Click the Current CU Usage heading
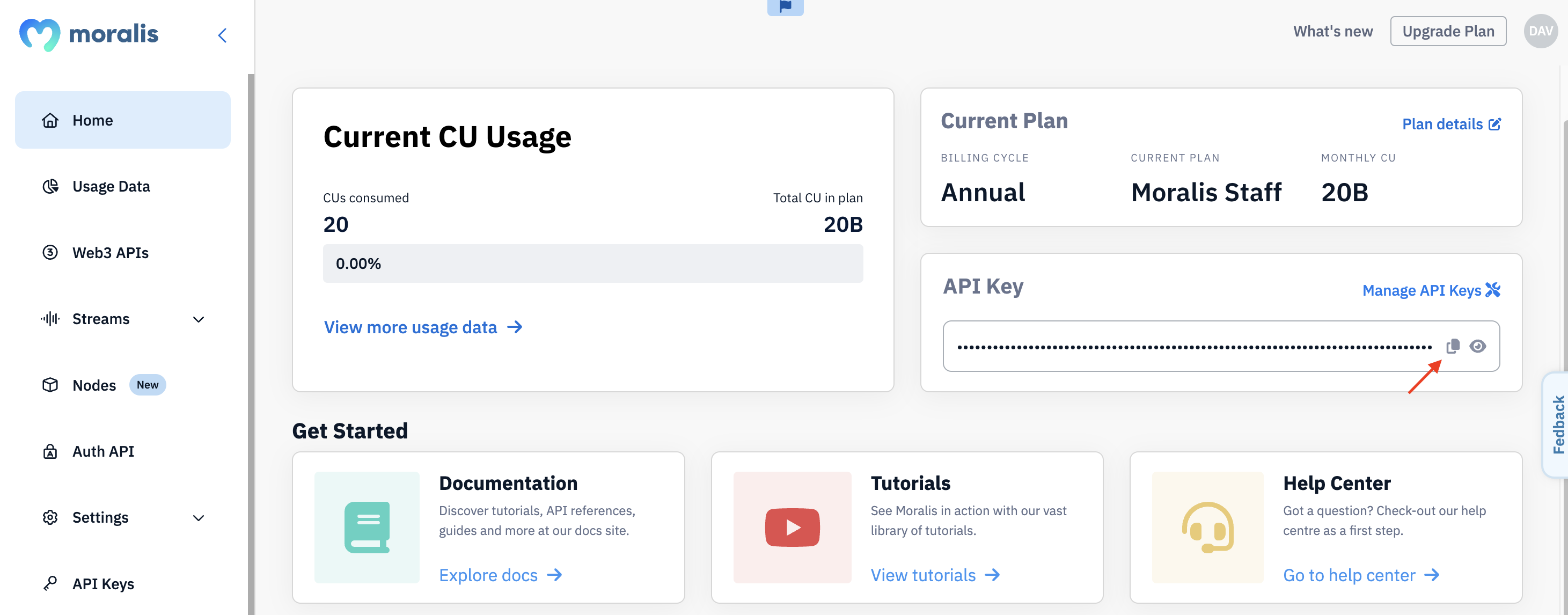This screenshot has width=1568, height=615. 448,136
